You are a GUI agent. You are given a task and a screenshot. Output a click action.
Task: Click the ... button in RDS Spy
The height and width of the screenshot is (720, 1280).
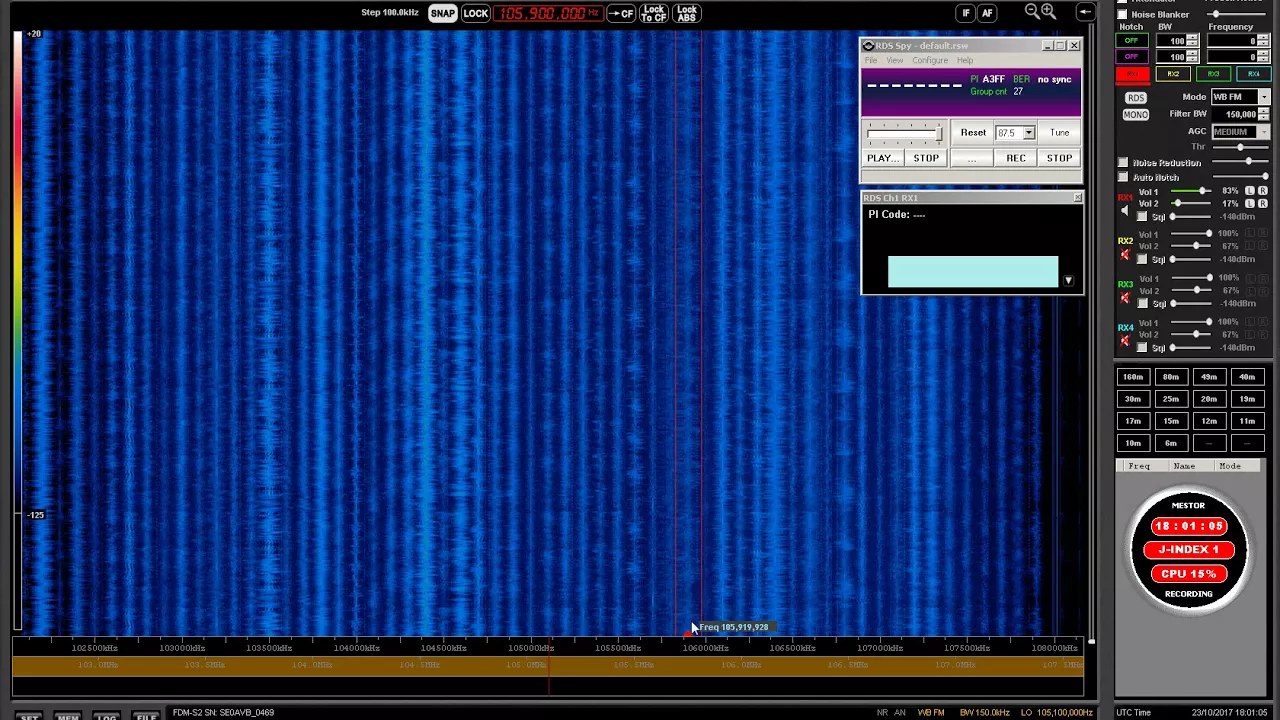tap(971, 158)
